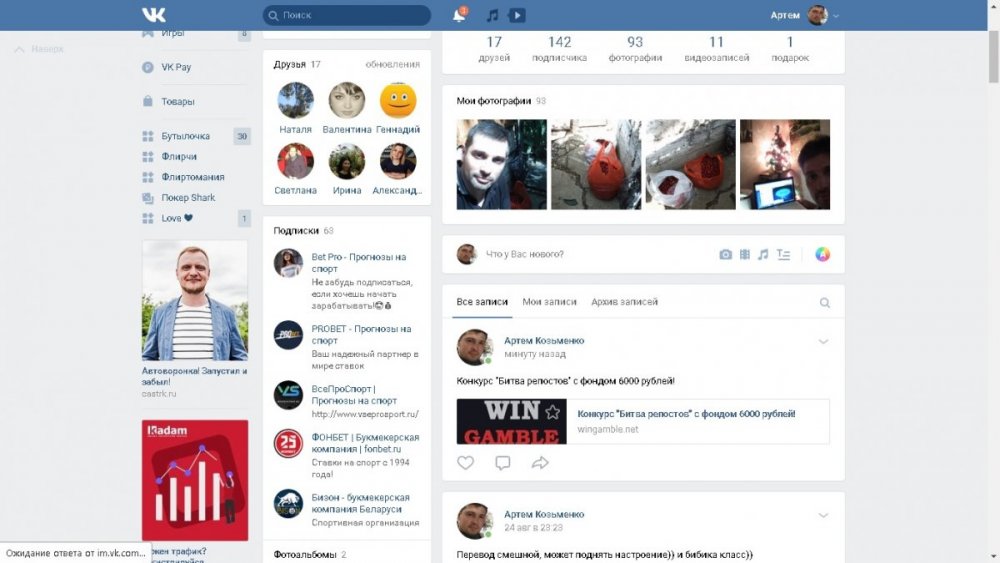The width and height of the screenshot is (1000, 563).
Task: Click the VK logo in header
Action: pos(153,15)
